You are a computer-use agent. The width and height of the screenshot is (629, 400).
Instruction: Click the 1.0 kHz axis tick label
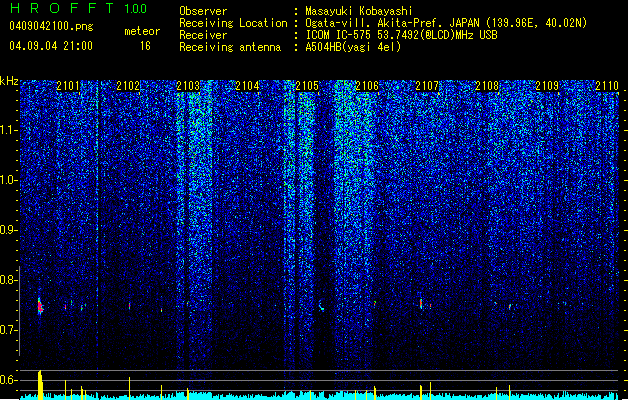click(9, 181)
